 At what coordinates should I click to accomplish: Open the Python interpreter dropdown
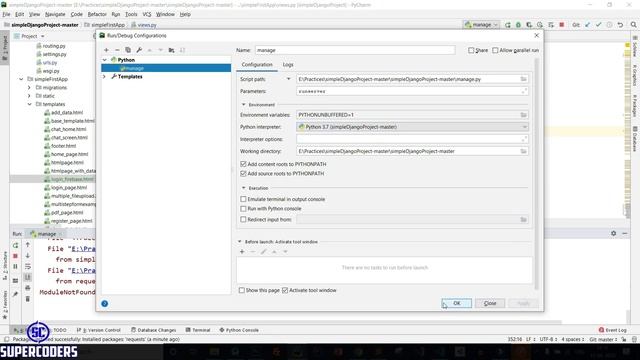[x=524, y=127]
